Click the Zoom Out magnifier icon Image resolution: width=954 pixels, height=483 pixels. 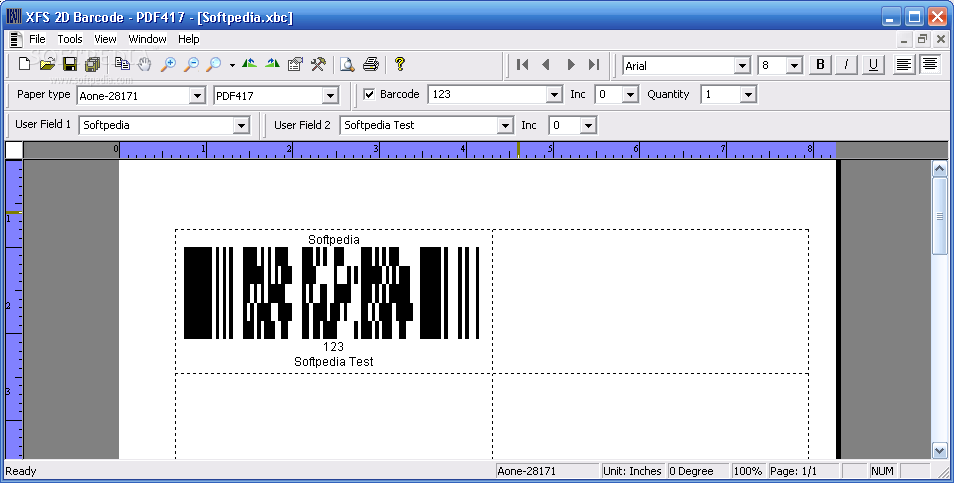(191, 64)
